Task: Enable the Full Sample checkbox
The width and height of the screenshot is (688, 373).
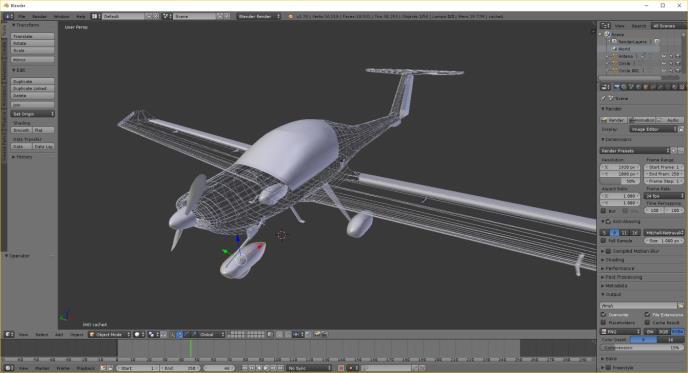Action: [x=604, y=240]
